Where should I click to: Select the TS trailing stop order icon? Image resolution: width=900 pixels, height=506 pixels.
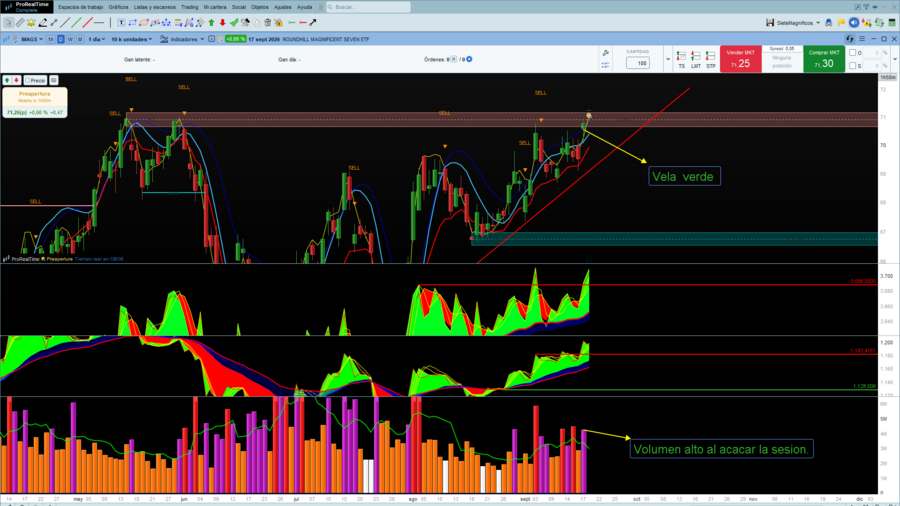(681, 60)
